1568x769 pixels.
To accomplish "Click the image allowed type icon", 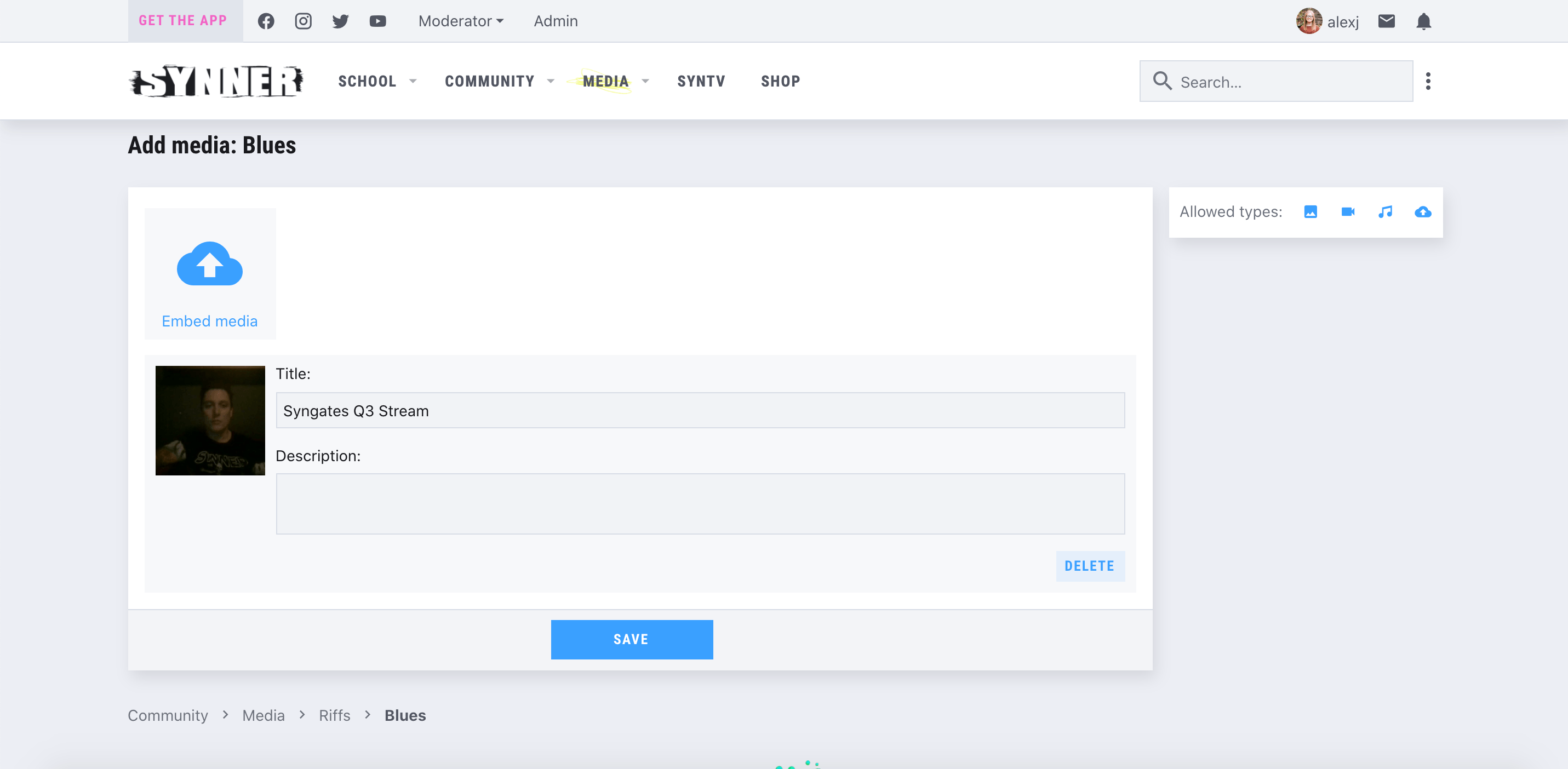I will click(x=1311, y=212).
